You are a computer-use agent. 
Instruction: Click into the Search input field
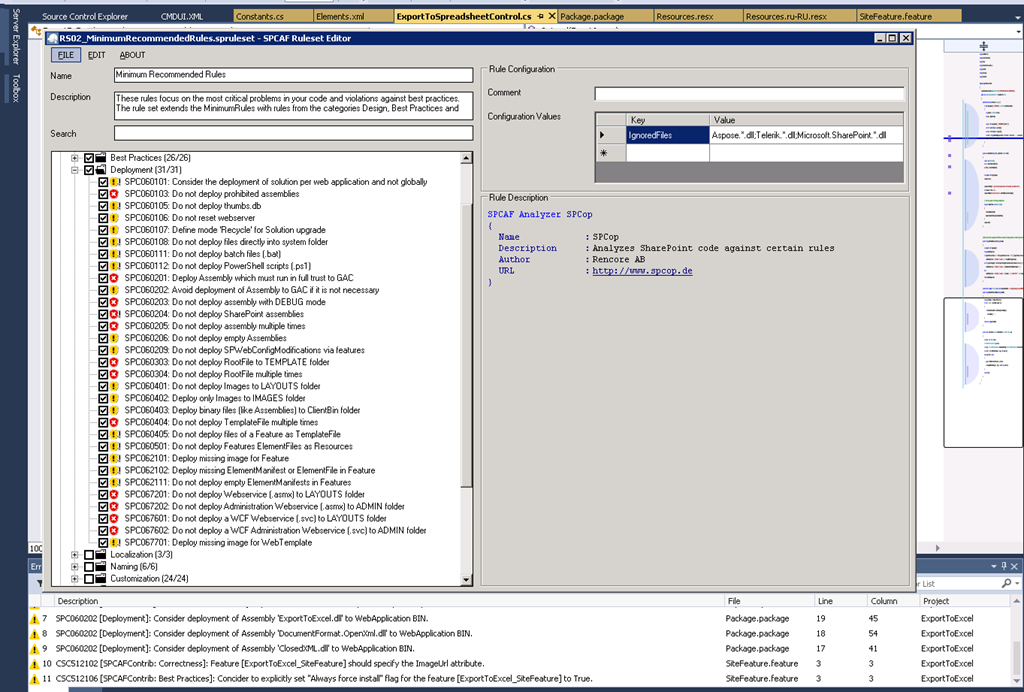click(x=293, y=133)
